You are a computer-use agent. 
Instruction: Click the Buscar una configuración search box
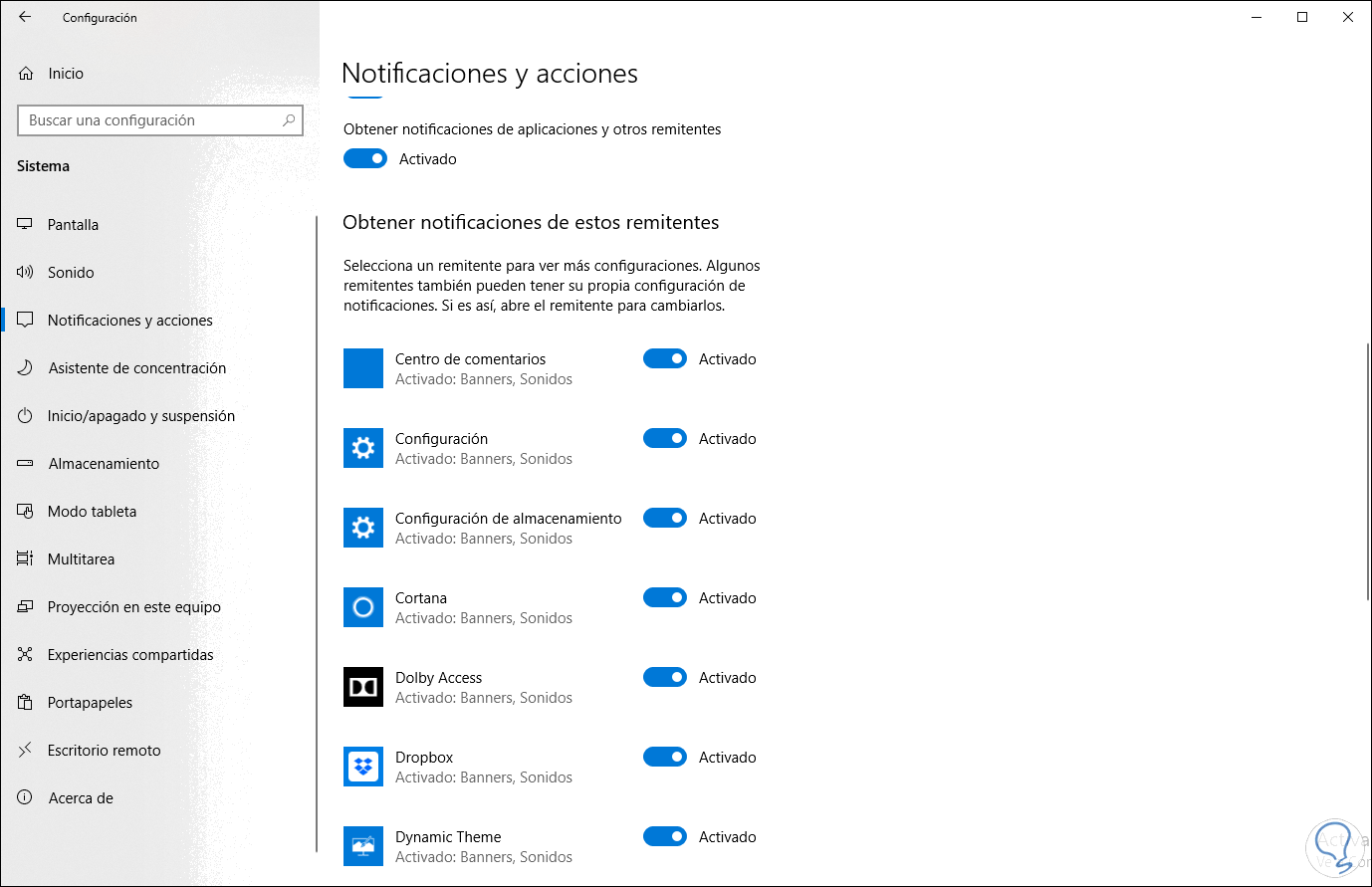pyautogui.click(x=149, y=120)
